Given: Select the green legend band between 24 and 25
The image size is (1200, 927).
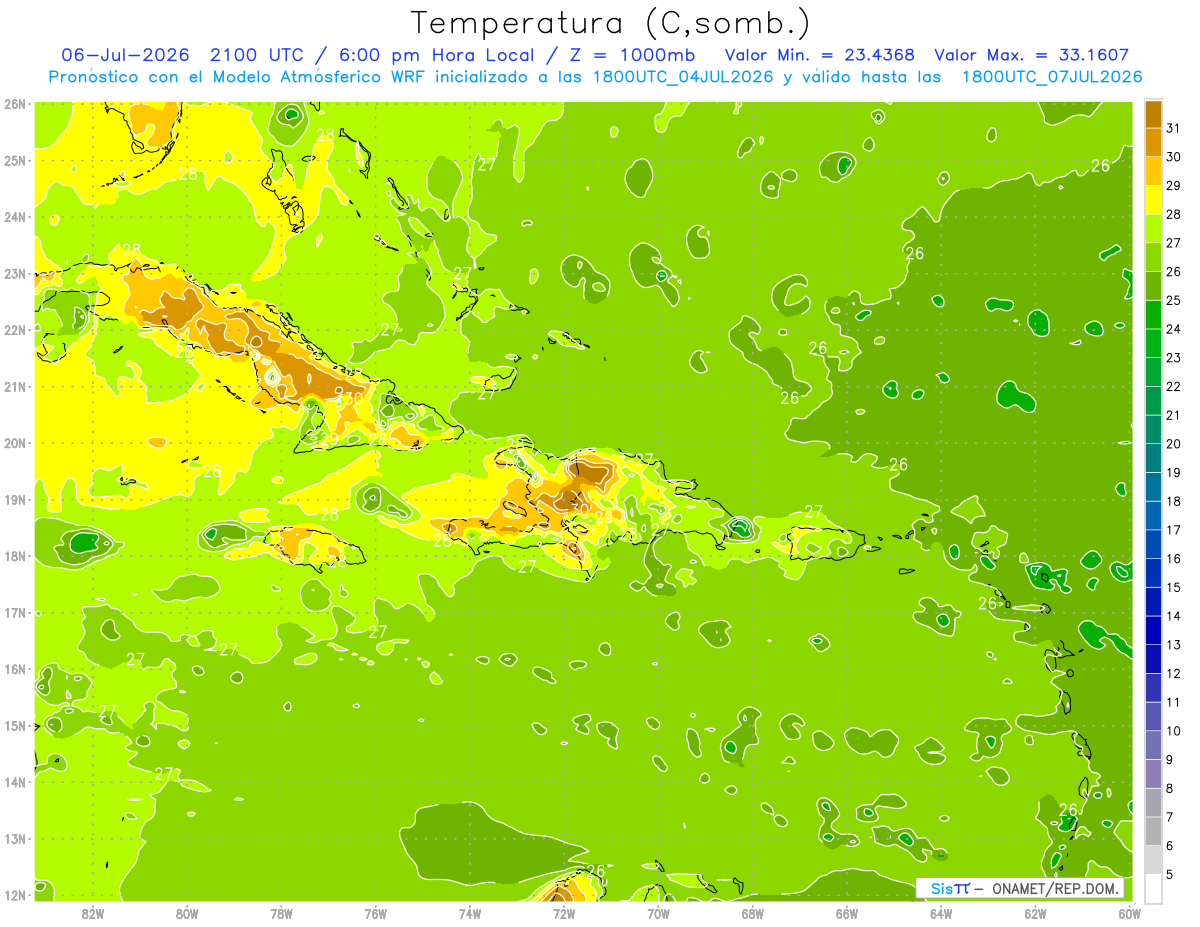Looking at the screenshot, I should pyautogui.click(x=1153, y=314).
